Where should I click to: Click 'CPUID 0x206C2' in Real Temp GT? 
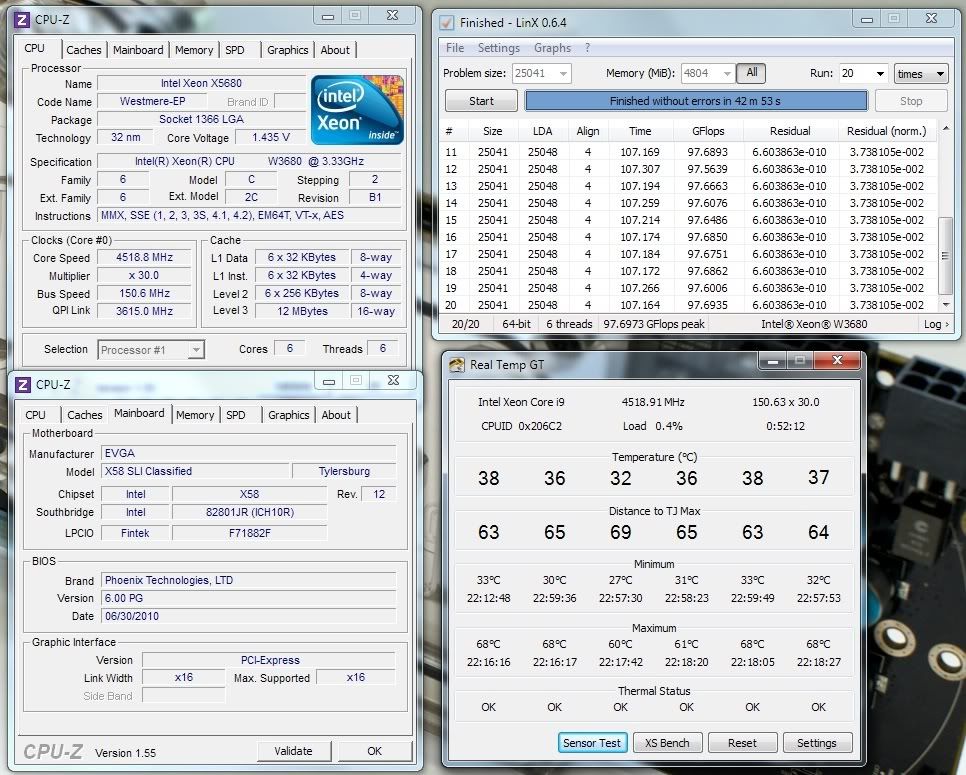pyautogui.click(x=521, y=426)
